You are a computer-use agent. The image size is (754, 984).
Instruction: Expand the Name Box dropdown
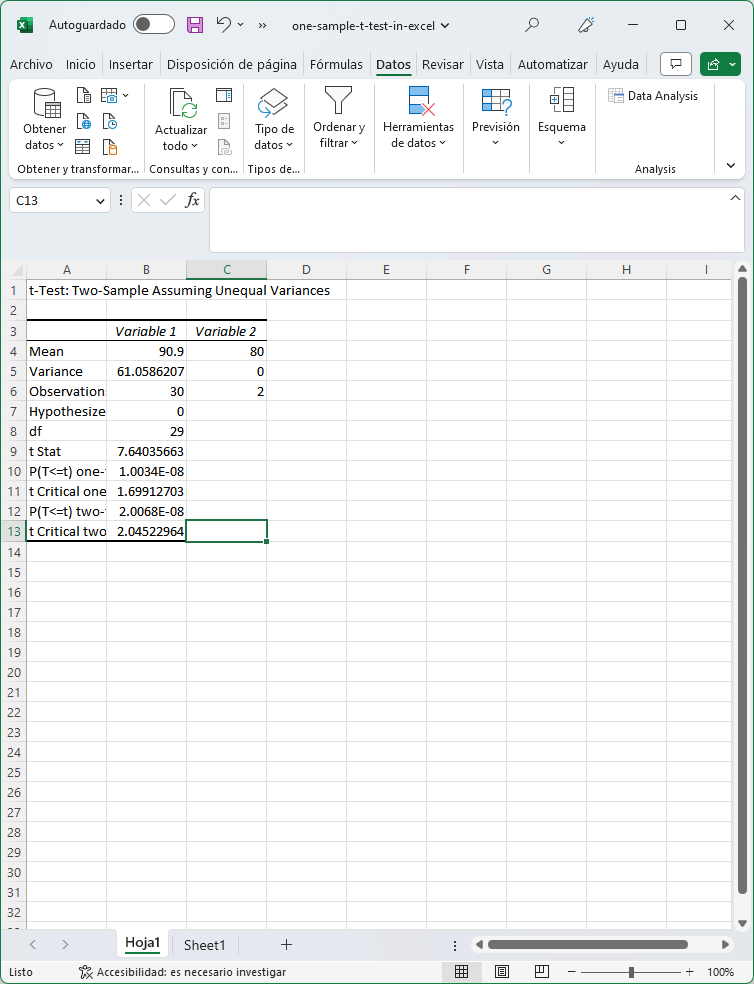point(100,201)
